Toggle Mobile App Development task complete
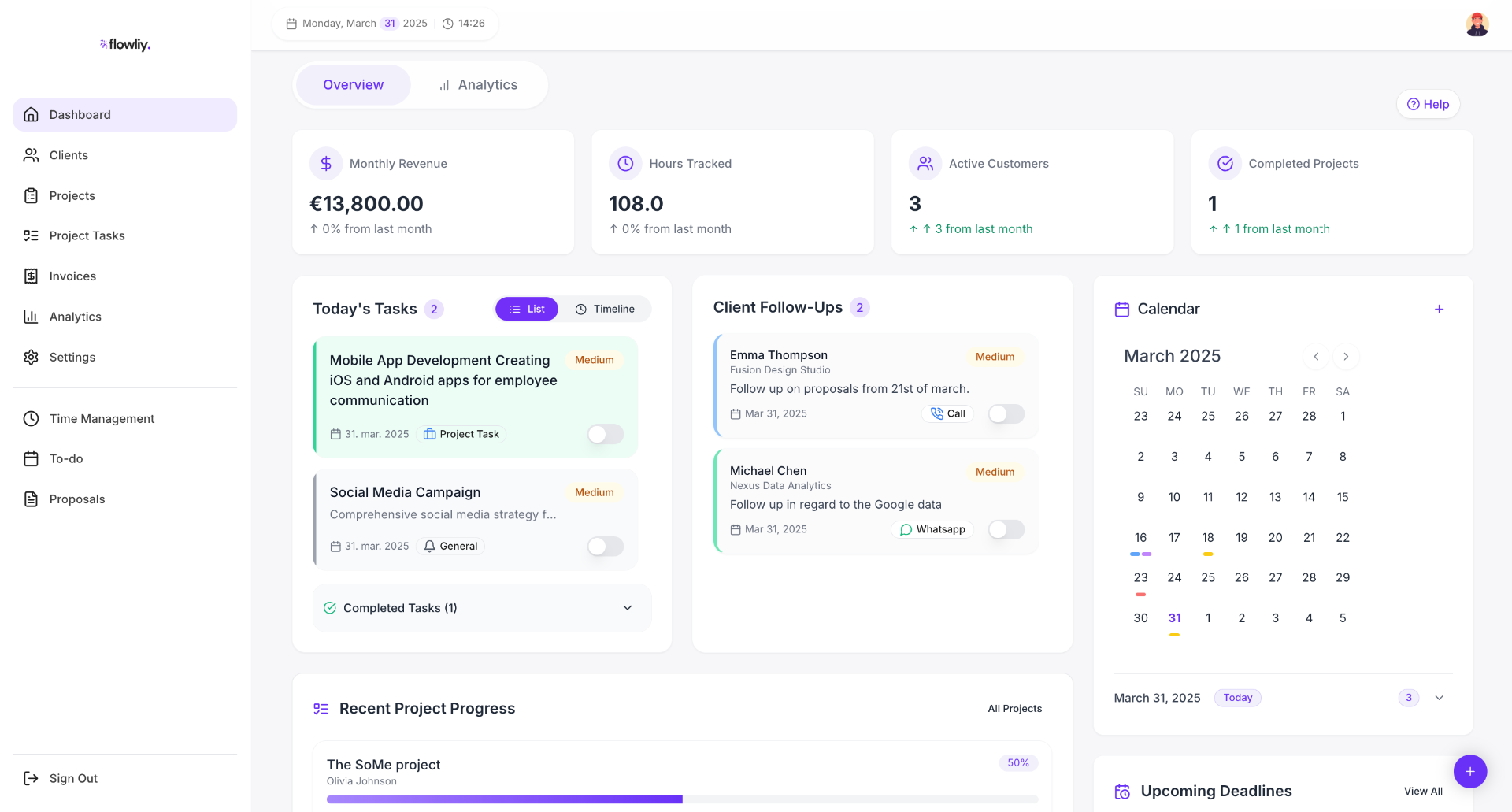The height and width of the screenshot is (812, 1512). pos(605,434)
